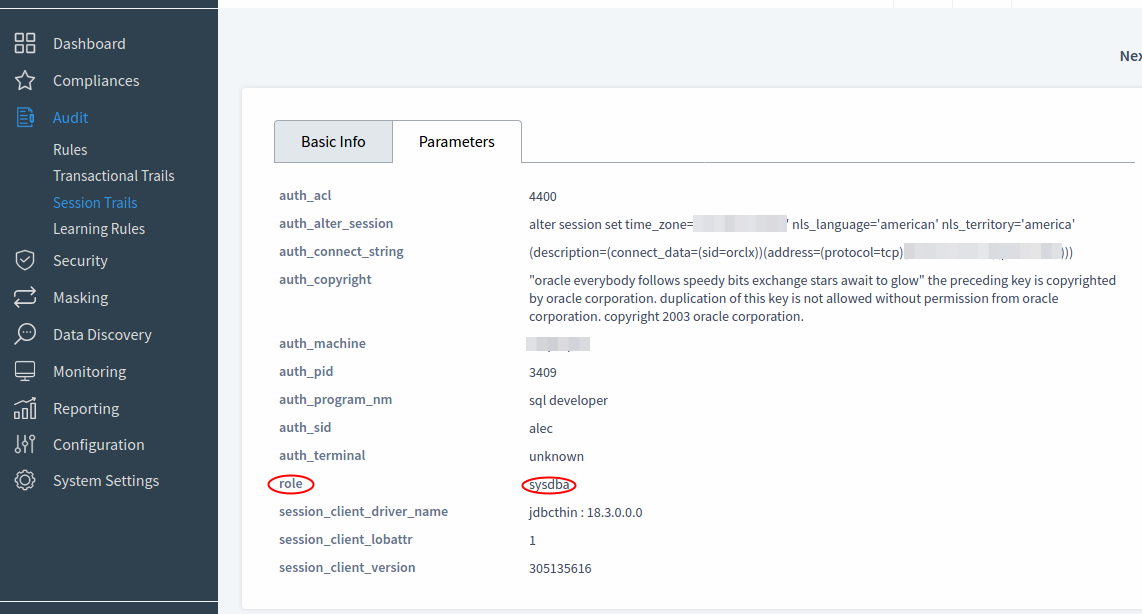Image resolution: width=1142 pixels, height=614 pixels.
Task: Open the Transactional Trails page
Action: (x=113, y=175)
